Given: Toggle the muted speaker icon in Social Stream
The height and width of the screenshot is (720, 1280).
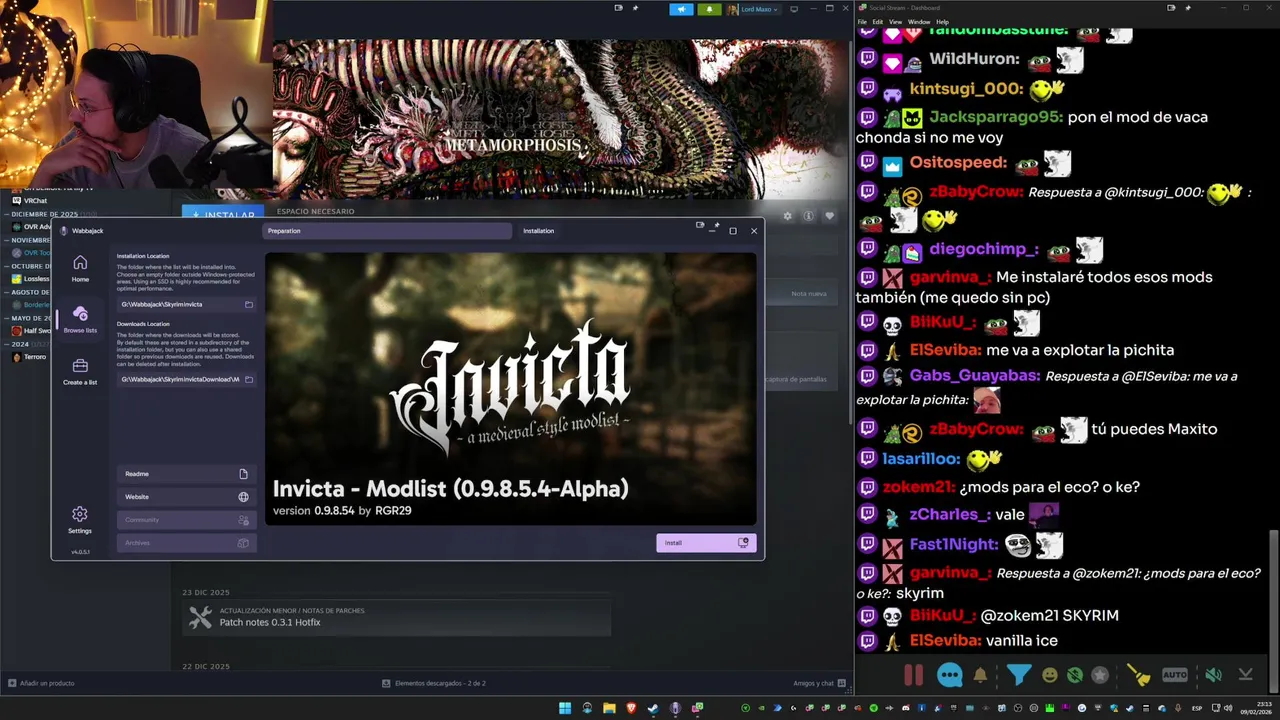Looking at the screenshot, I should click(1213, 675).
